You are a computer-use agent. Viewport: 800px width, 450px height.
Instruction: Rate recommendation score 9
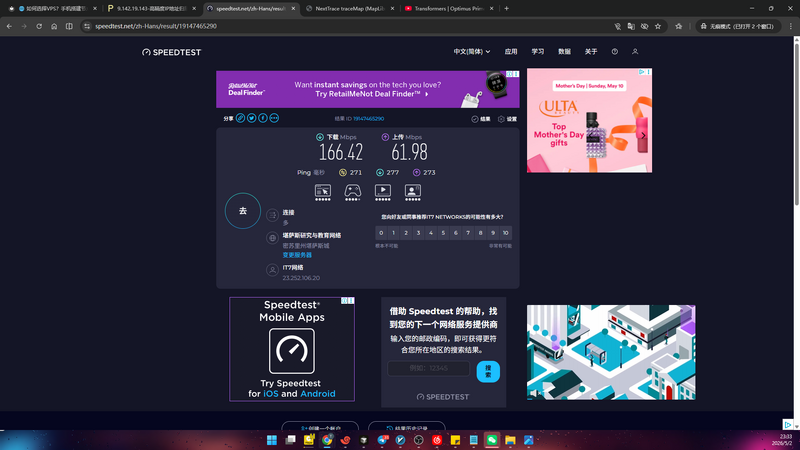(x=493, y=233)
